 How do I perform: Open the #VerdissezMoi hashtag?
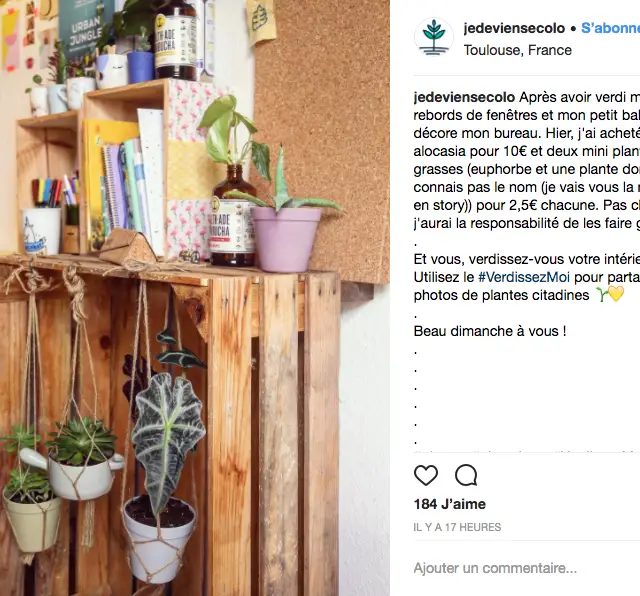tap(524, 277)
